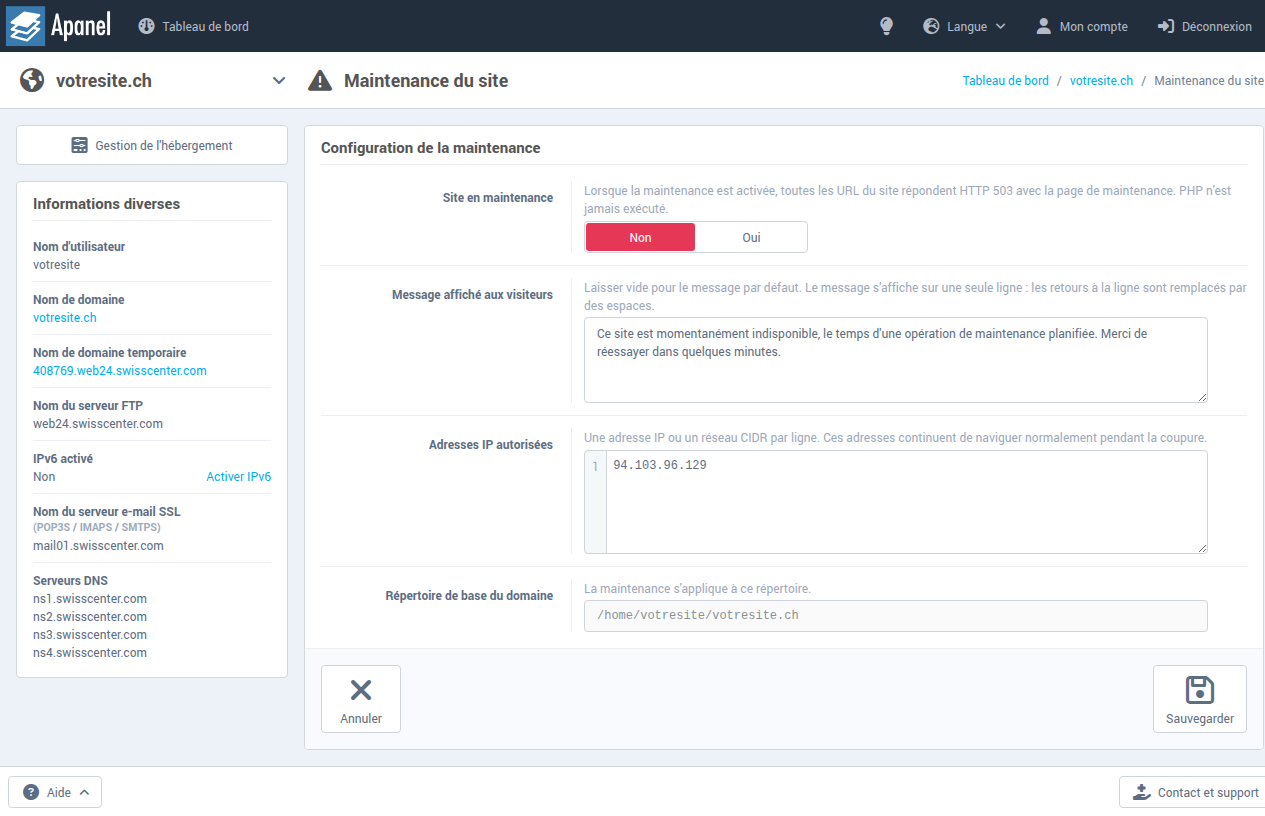
Task: Select Non for Site en maintenance
Action: click(640, 237)
